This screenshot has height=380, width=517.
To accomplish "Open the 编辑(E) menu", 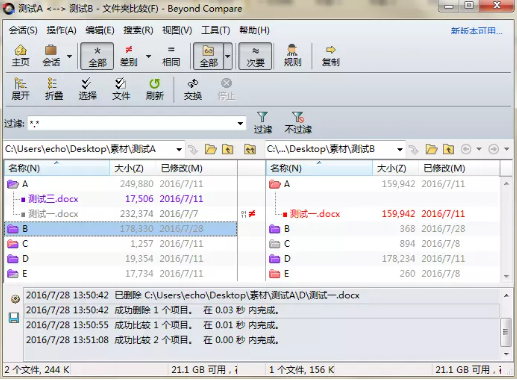I will coord(100,30).
